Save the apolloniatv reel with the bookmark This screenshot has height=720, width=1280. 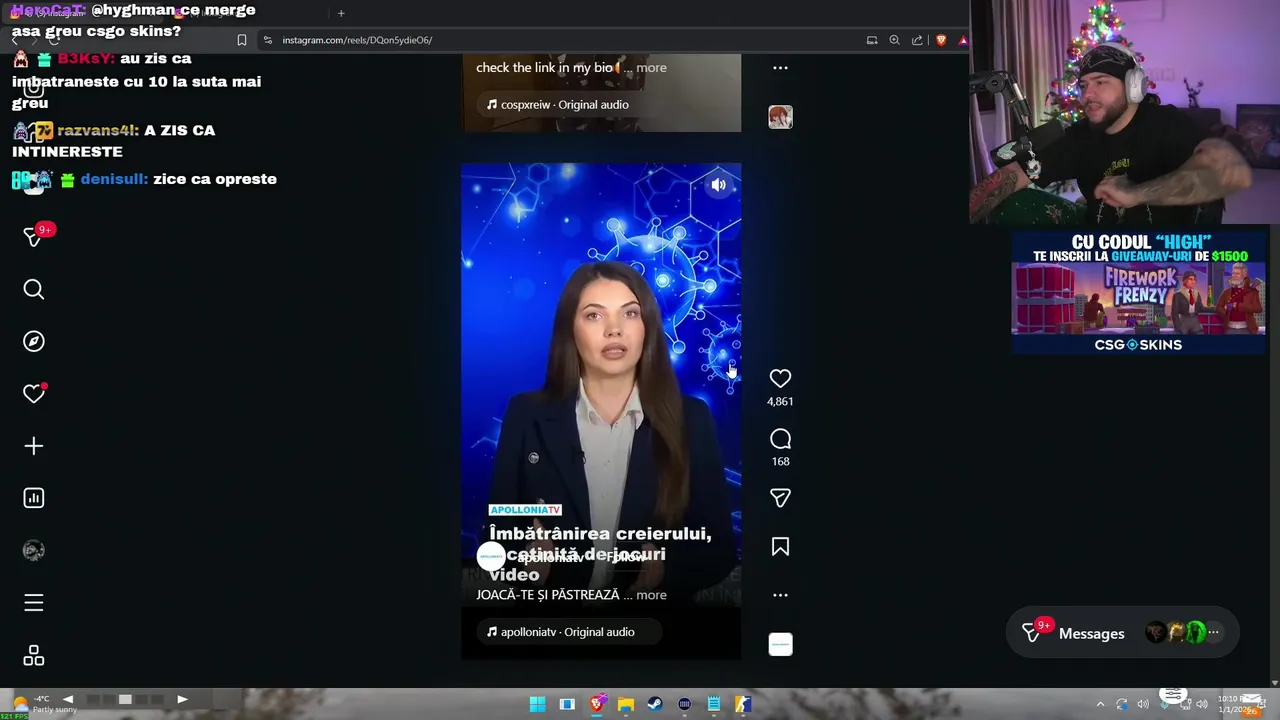click(x=780, y=547)
